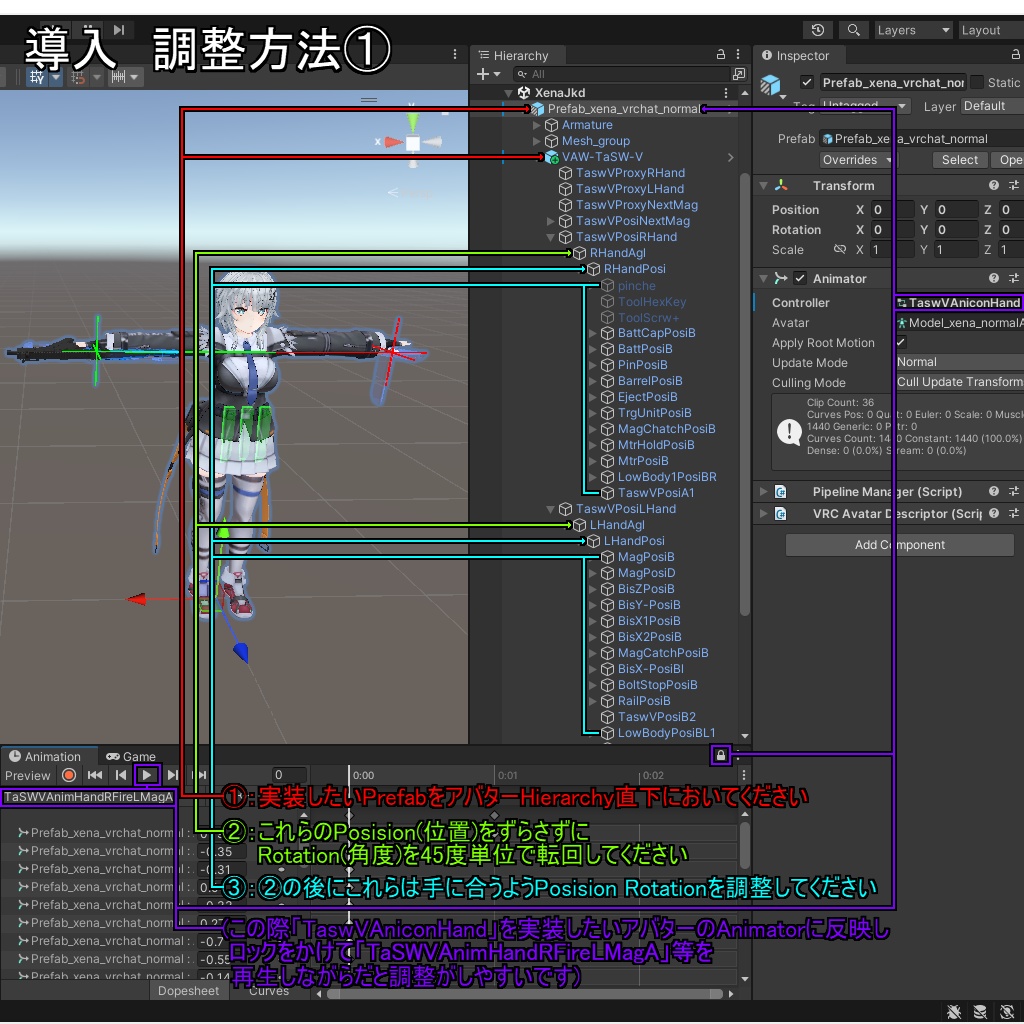Click the search icon in the top toolbar
Screen dimensions: 1024x1024
click(853, 30)
